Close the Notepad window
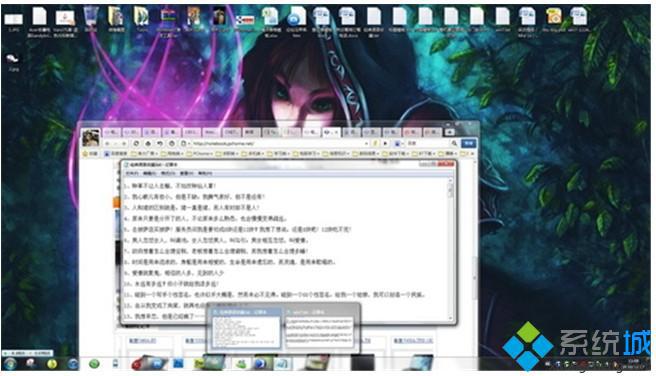 (447, 164)
